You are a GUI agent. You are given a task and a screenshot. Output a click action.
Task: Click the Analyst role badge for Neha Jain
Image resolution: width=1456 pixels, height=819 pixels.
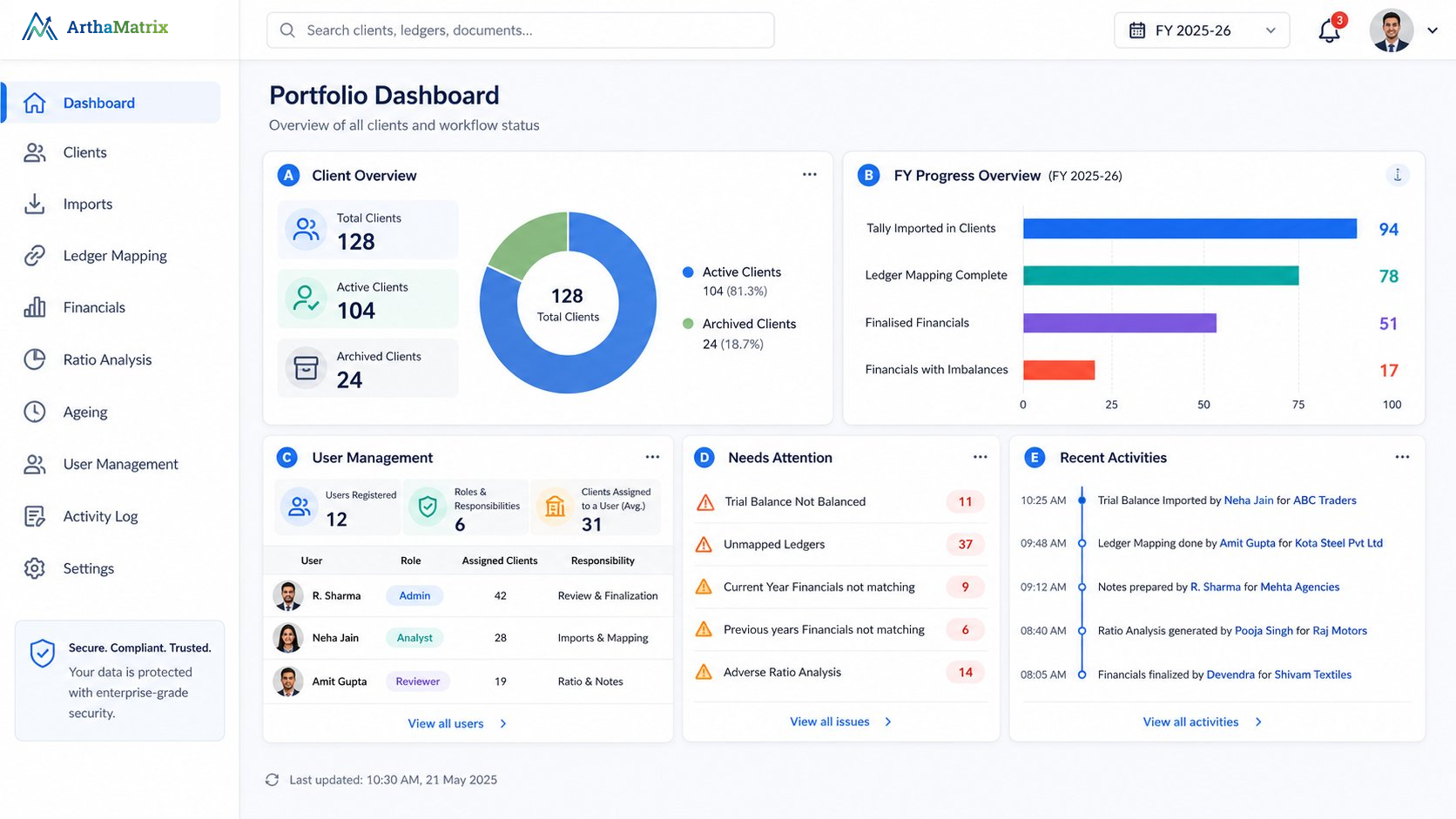(x=415, y=638)
